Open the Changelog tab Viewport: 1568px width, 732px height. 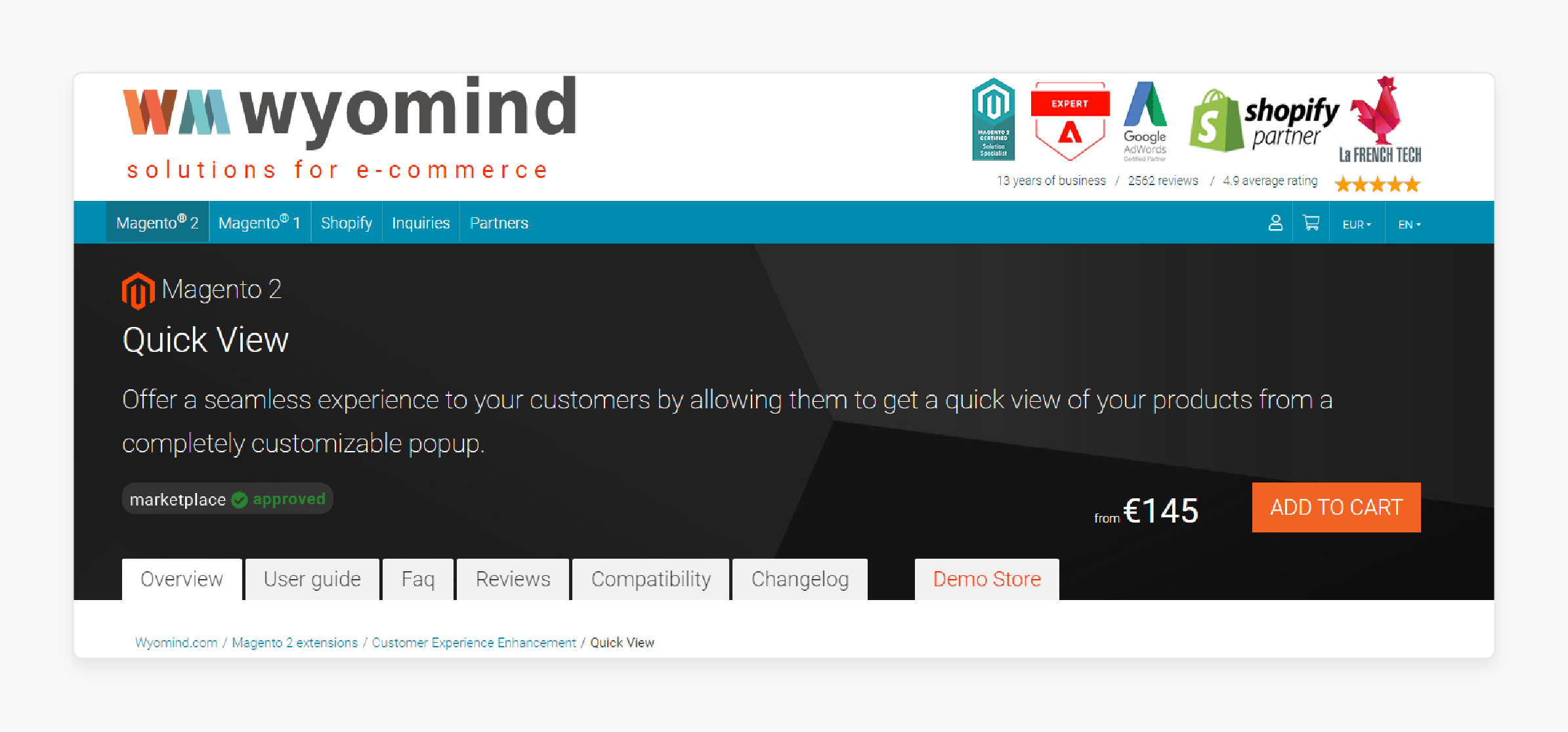[799, 578]
